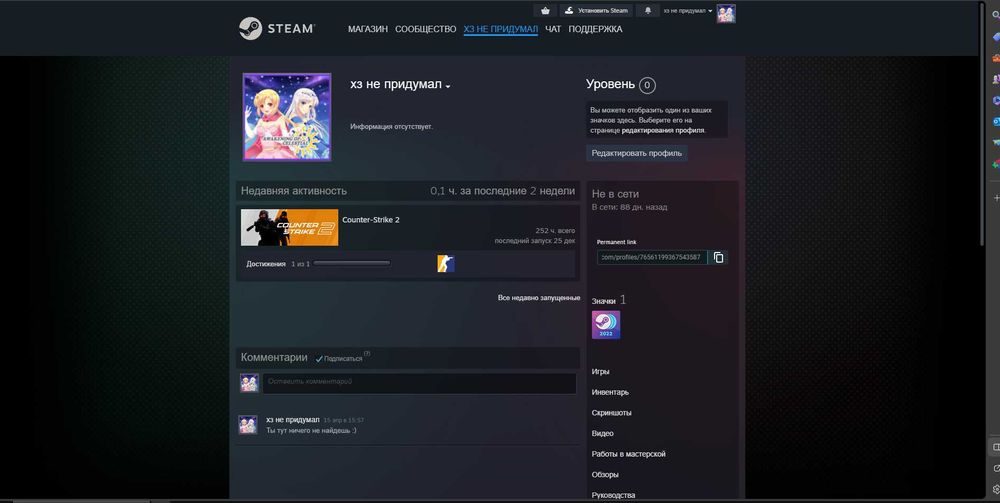Image resolution: width=1000 pixels, height=503 pixels.
Task: Click the level 0 badge circle
Action: pos(647,85)
